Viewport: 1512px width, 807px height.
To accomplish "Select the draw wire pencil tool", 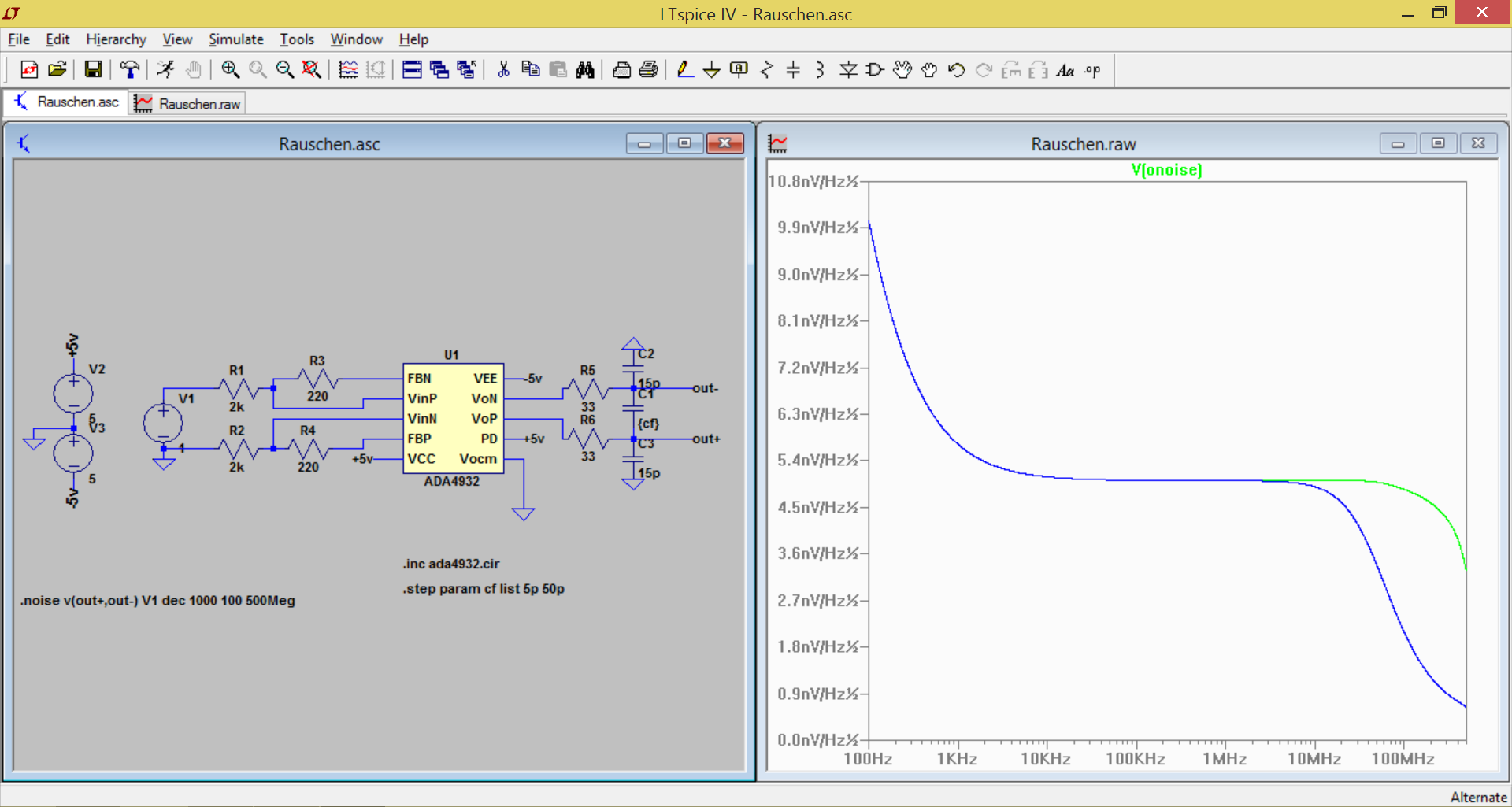I will [x=685, y=70].
